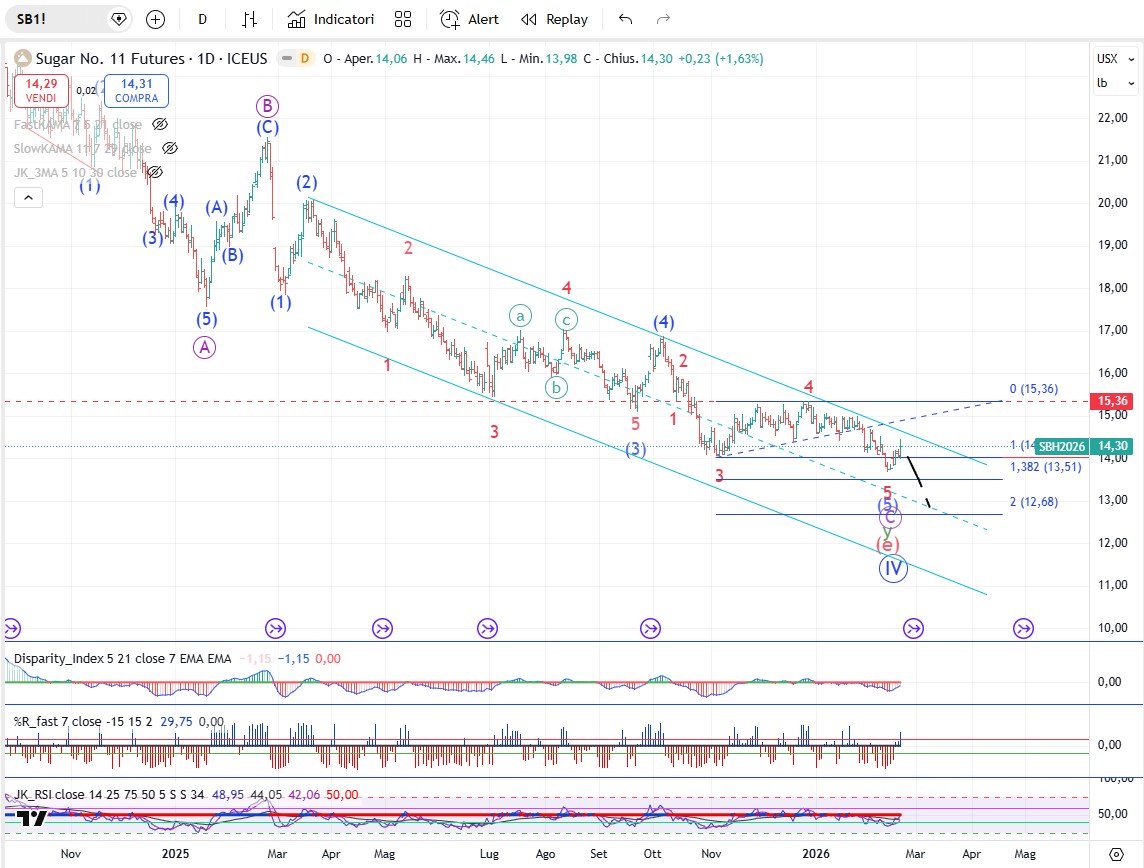This screenshot has width=1144, height=868.
Task: Click the SB1! symbol search field
Action: pos(60,19)
